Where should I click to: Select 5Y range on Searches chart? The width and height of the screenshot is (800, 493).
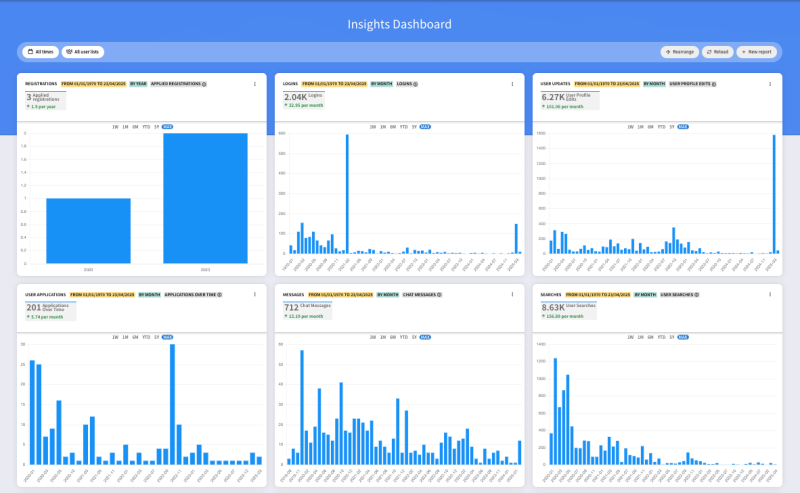tap(672, 337)
